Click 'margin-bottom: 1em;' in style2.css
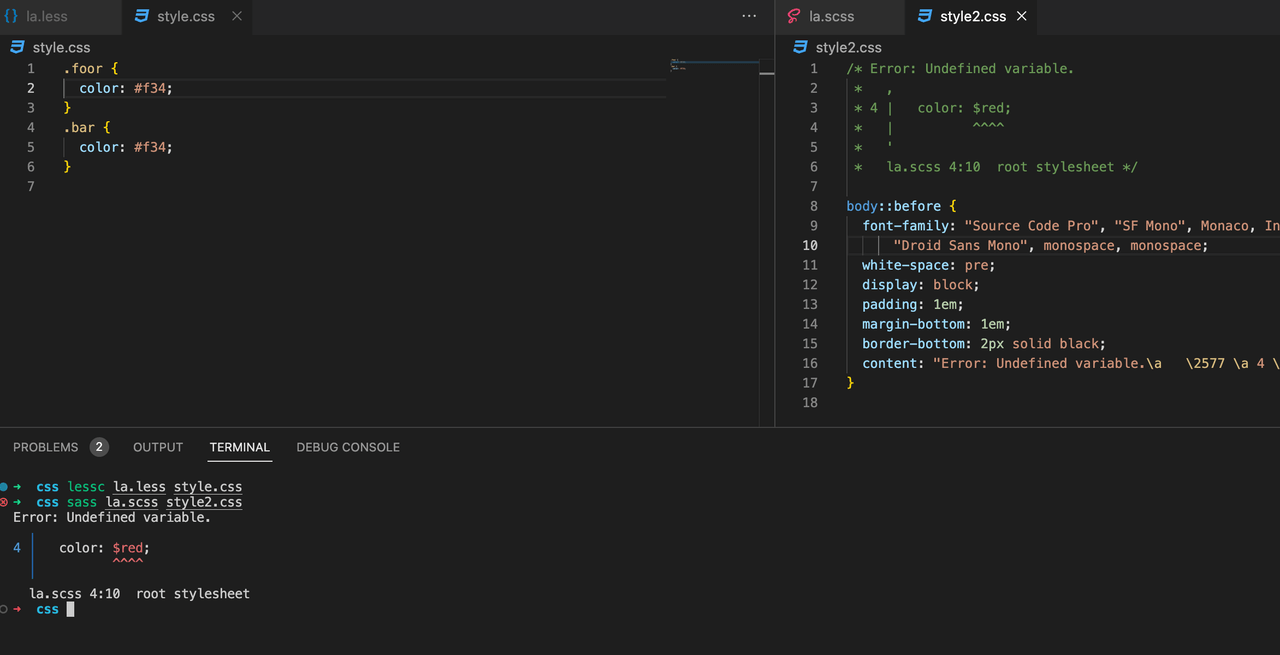The height and width of the screenshot is (655, 1280). click(937, 324)
